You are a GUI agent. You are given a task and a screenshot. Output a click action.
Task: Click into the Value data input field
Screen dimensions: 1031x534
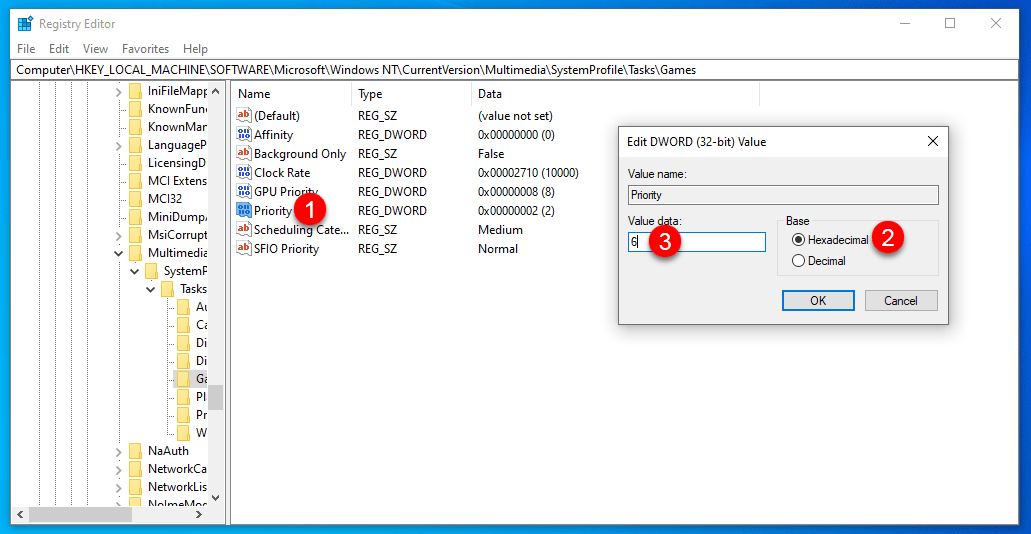click(697, 241)
